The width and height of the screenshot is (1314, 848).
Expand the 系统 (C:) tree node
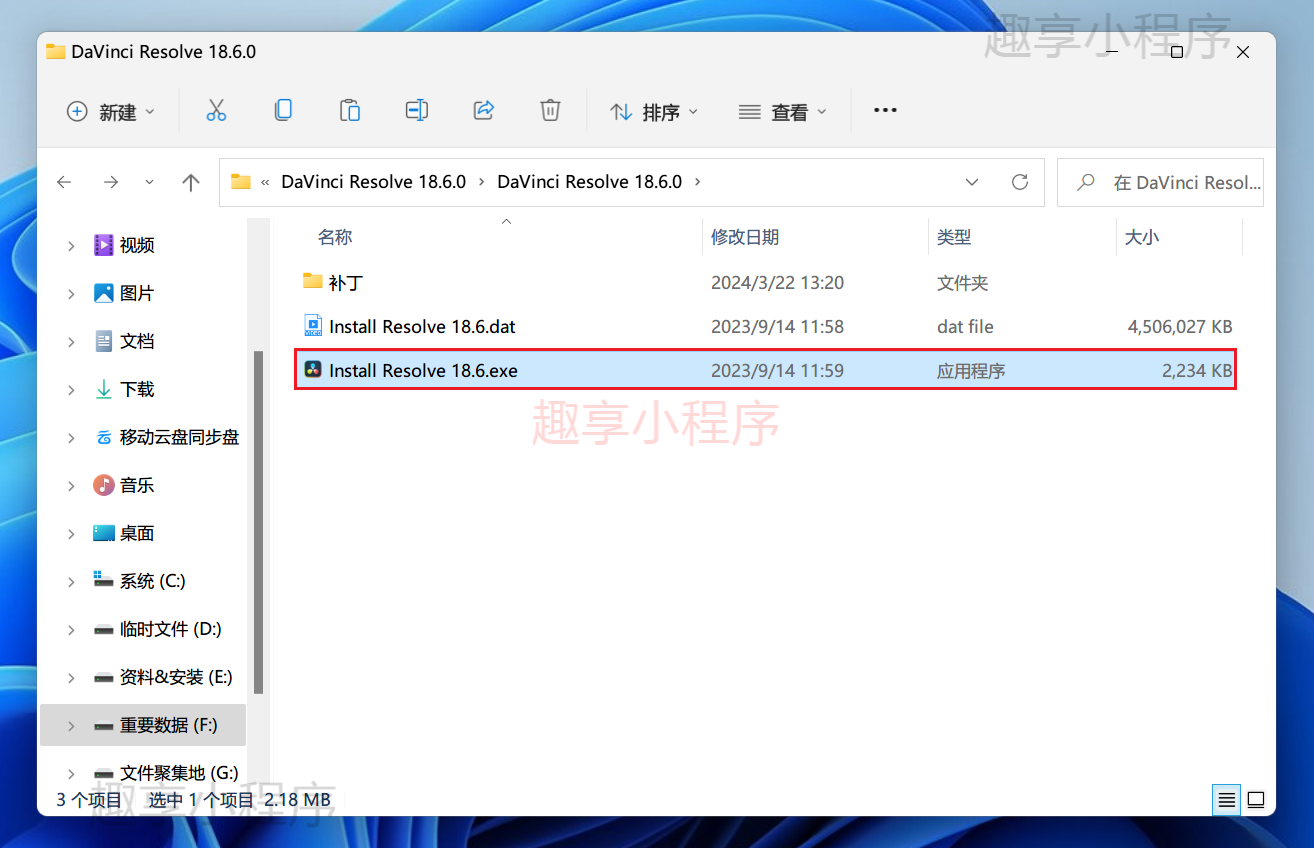click(71, 581)
